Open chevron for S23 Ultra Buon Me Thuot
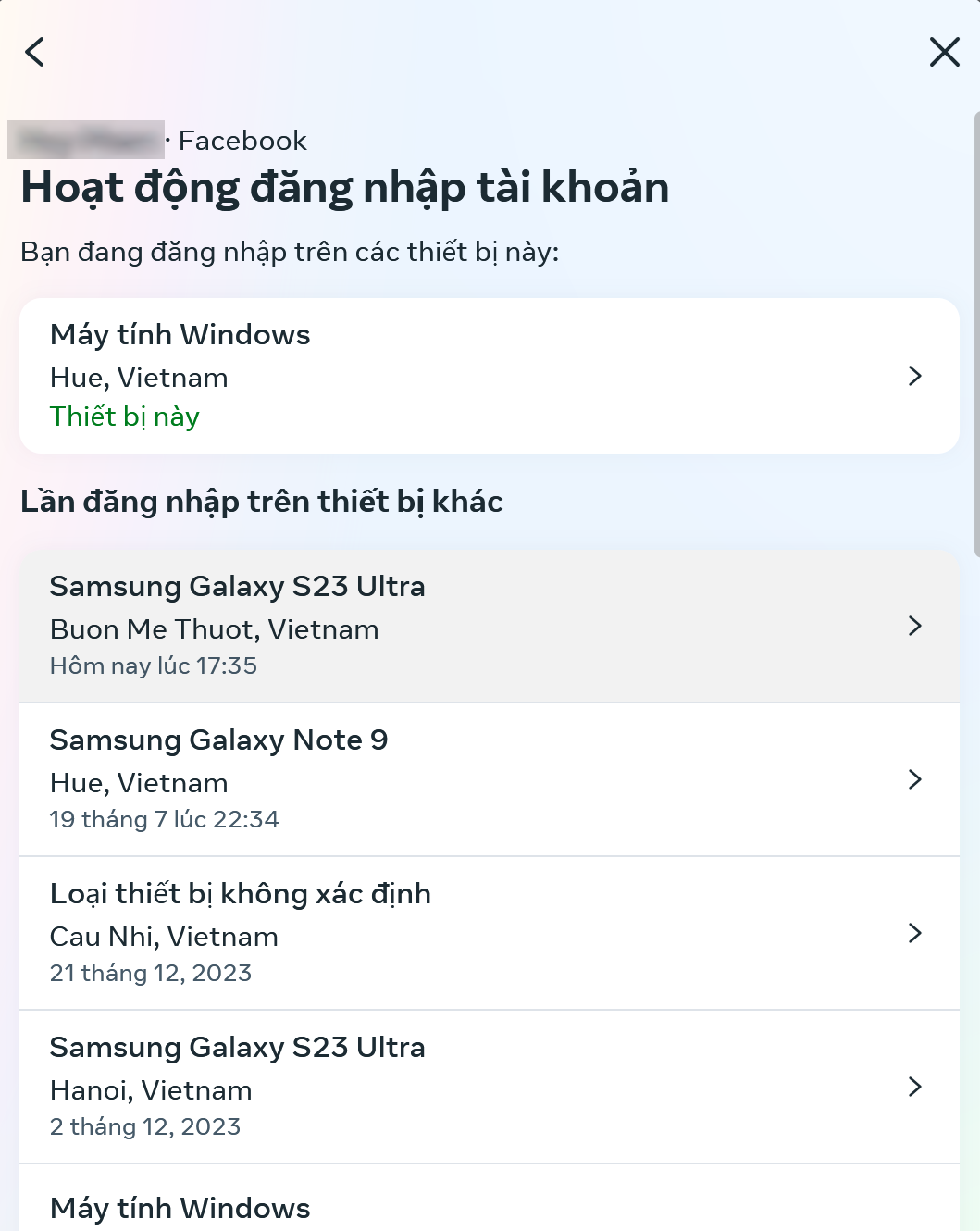Viewport: 980px width, 1231px height. (x=914, y=627)
